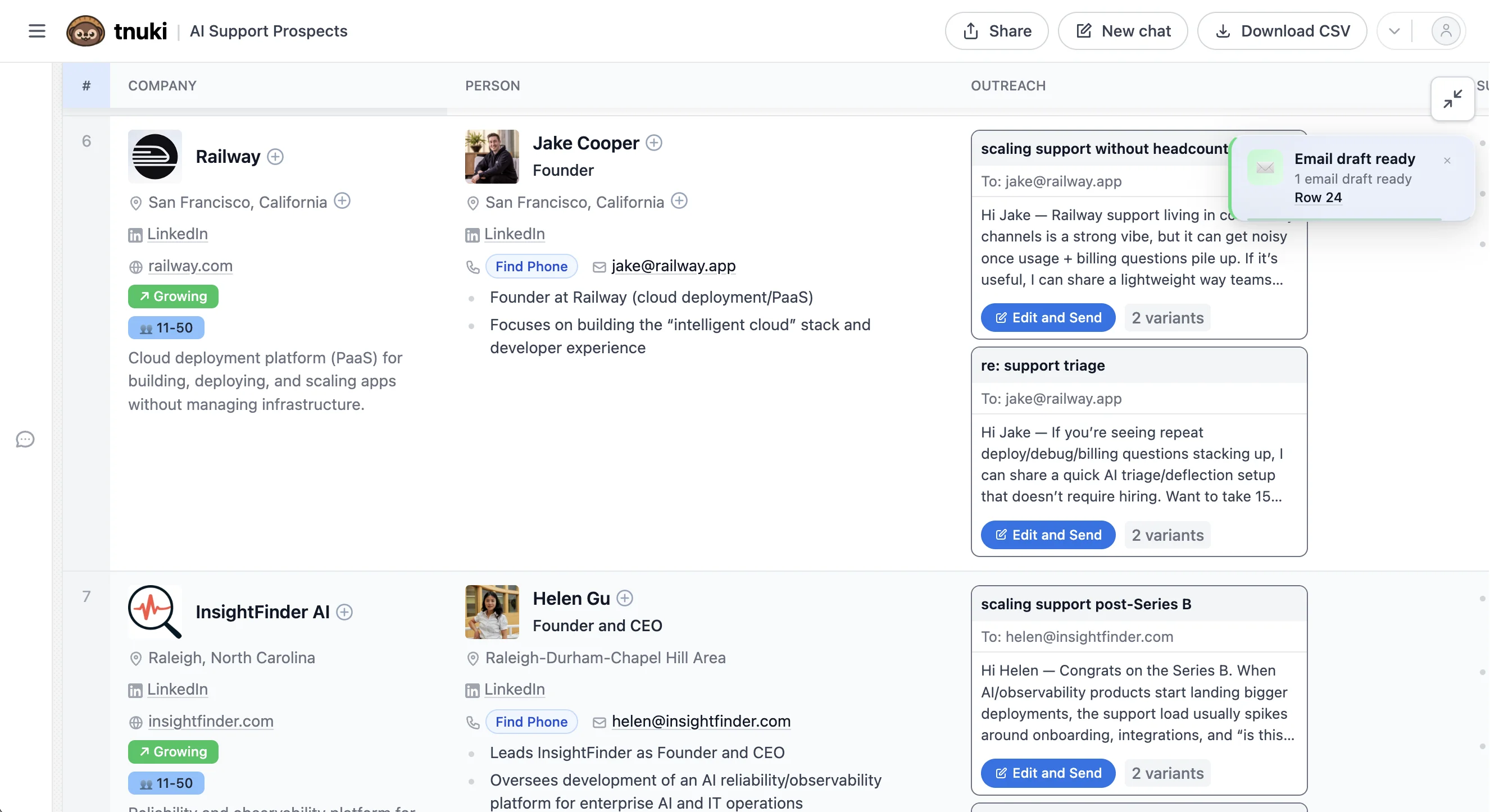Click the envelope icon in notification
This screenshot has width=1490, height=812.
[1265, 167]
